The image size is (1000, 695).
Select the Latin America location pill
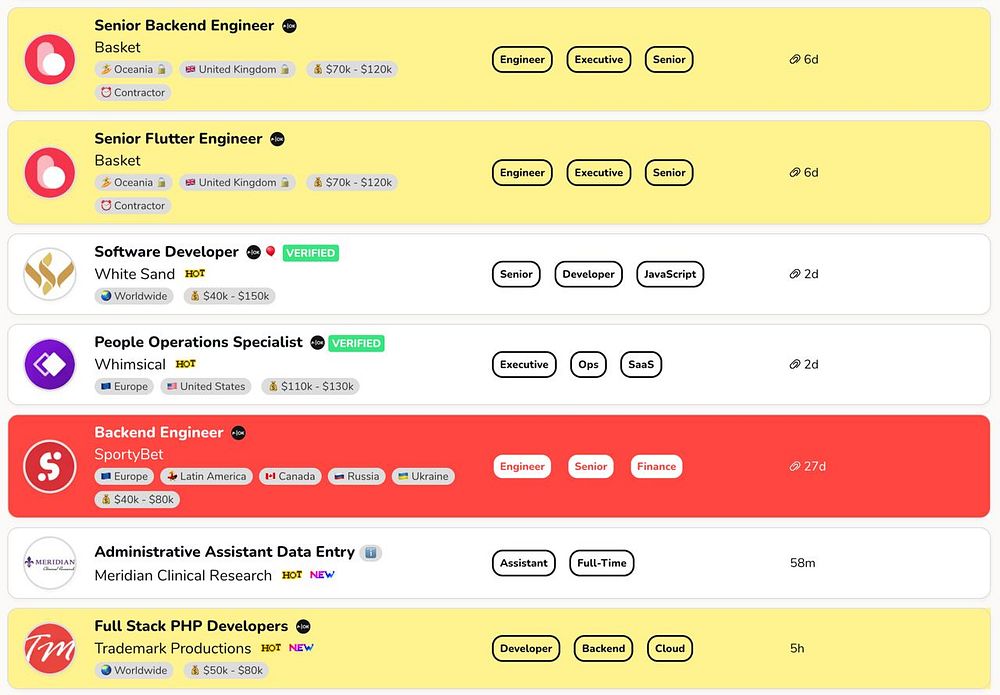pyautogui.click(x=207, y=476)
